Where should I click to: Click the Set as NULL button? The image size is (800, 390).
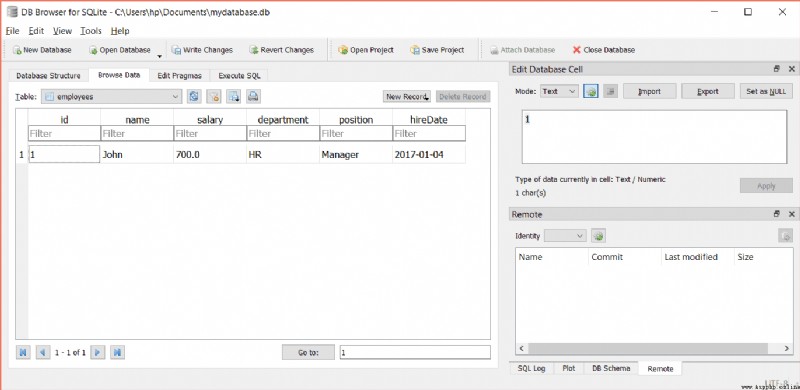(x=766, y=91)
